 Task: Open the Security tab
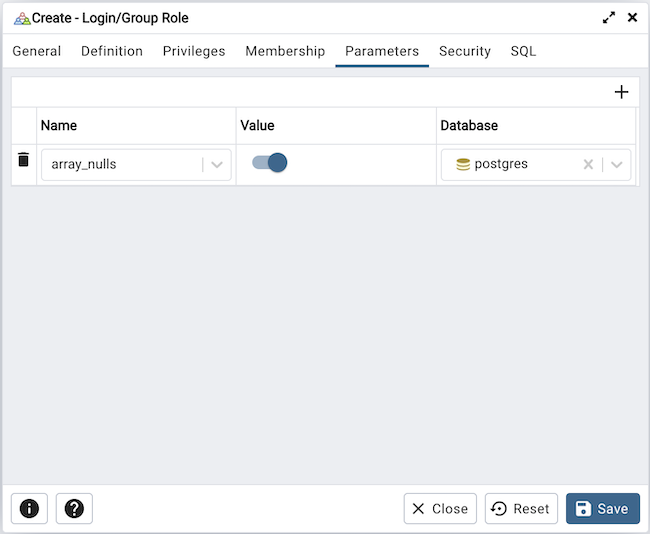pos(465,51)
